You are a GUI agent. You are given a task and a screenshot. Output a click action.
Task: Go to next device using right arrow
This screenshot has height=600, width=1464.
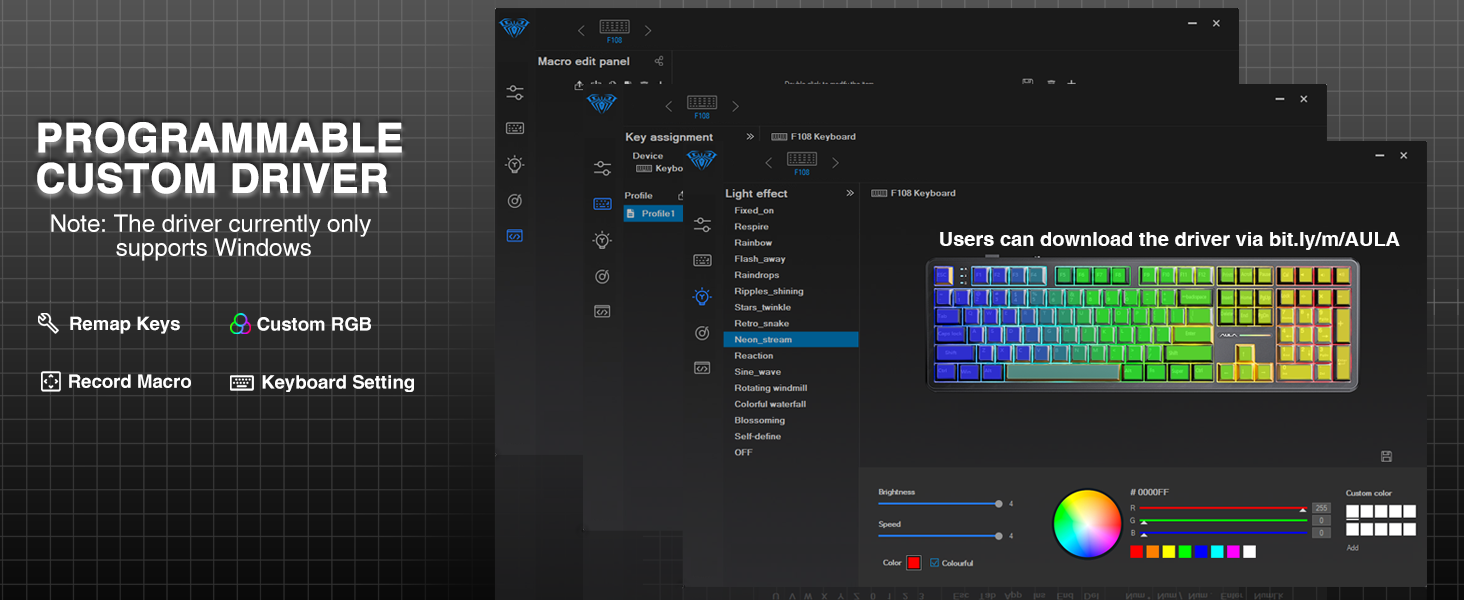coord(835,163)
